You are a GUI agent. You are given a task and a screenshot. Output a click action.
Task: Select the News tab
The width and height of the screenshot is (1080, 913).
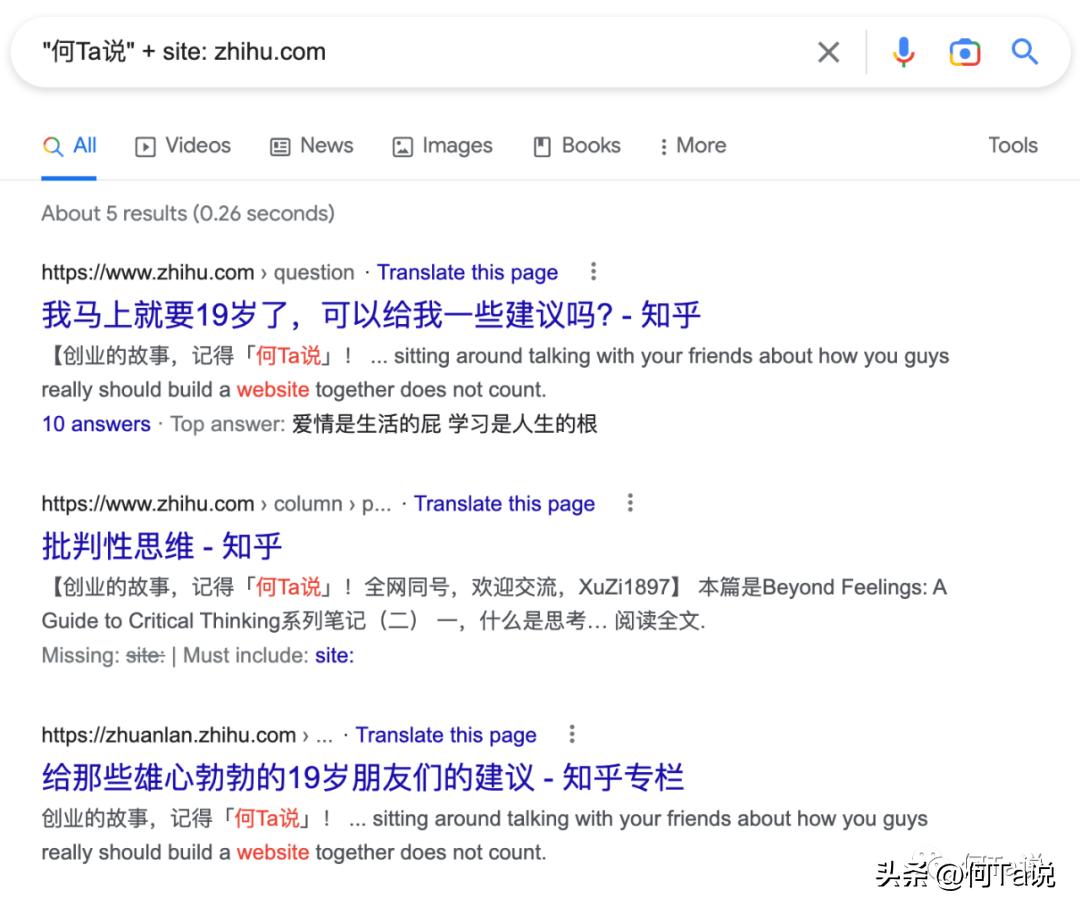[x=311, y=146]
